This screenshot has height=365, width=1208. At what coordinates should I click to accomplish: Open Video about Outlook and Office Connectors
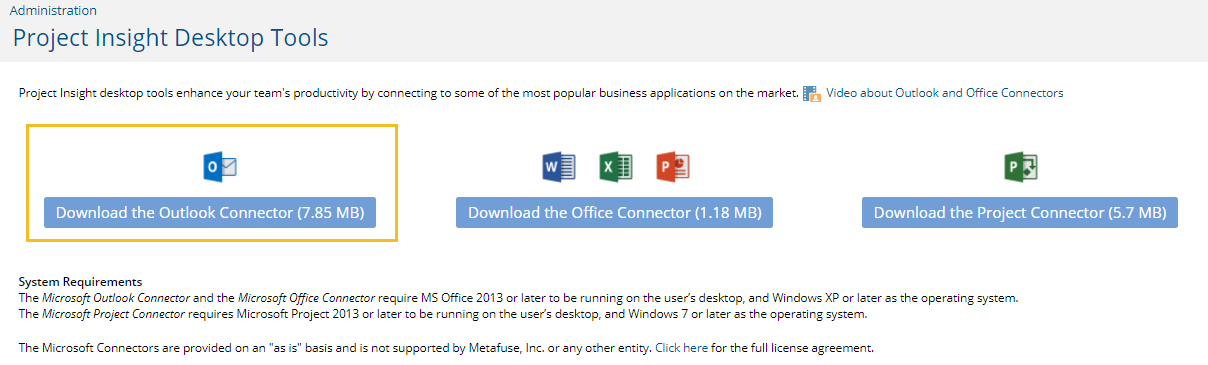point(944,93)
